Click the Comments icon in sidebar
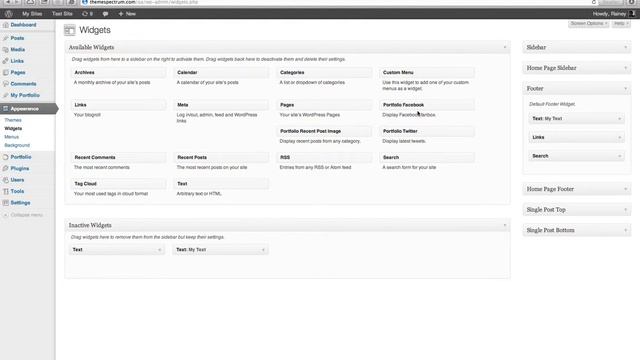Image resolution: width=640 pixels, height=360 pixels. coord(6,84)
